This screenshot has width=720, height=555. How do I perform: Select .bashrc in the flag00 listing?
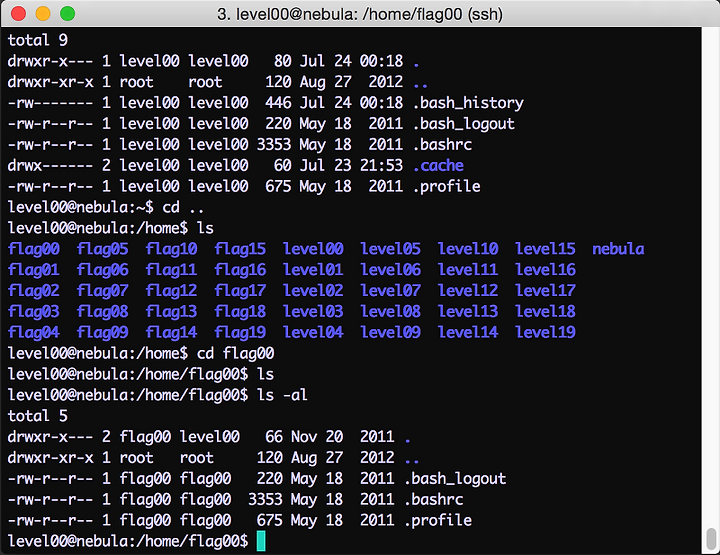433,499
